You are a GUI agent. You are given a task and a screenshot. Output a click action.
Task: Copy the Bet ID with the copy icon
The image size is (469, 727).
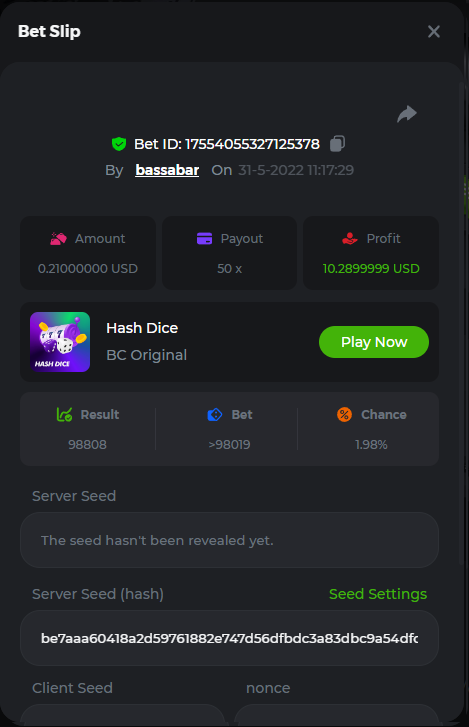(337, 144)
